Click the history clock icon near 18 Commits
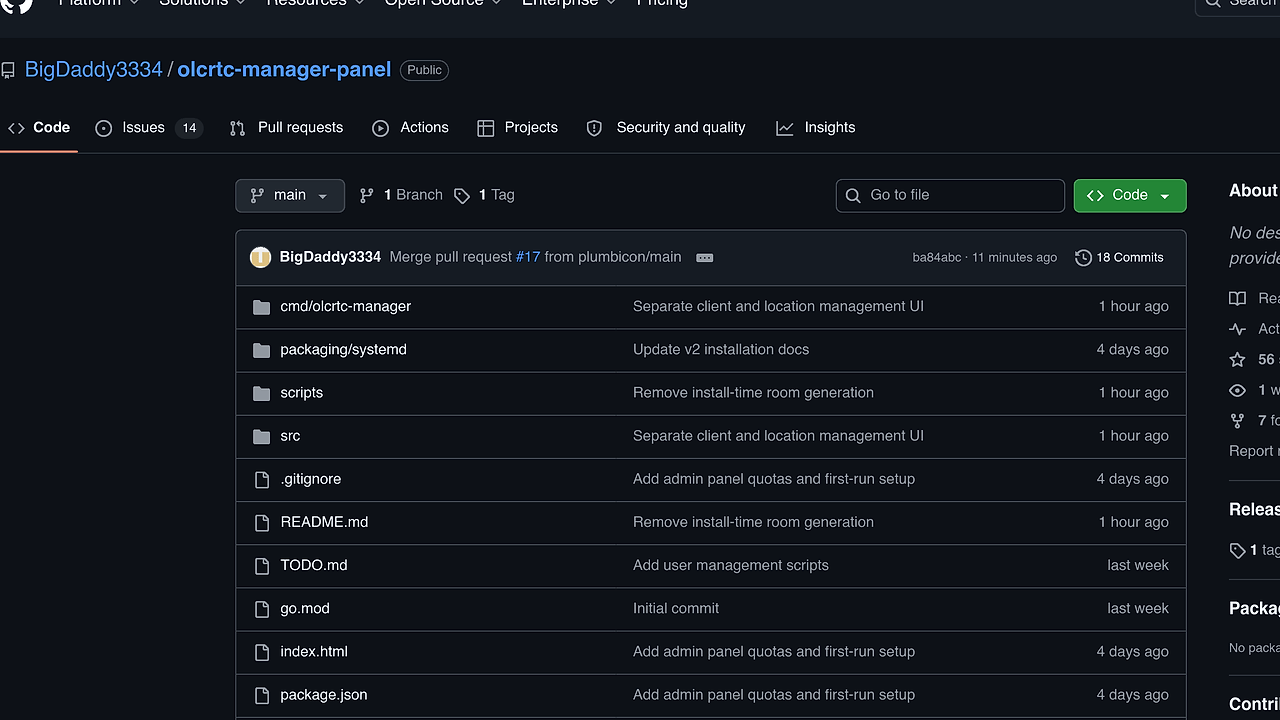The width and height of the screenshot is (1280, 720). point(1083,257)
